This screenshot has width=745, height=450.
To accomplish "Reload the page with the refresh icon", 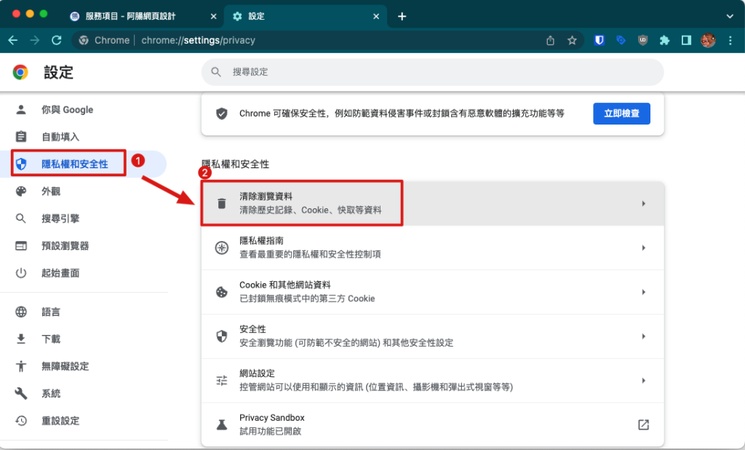I will (57, 40).
